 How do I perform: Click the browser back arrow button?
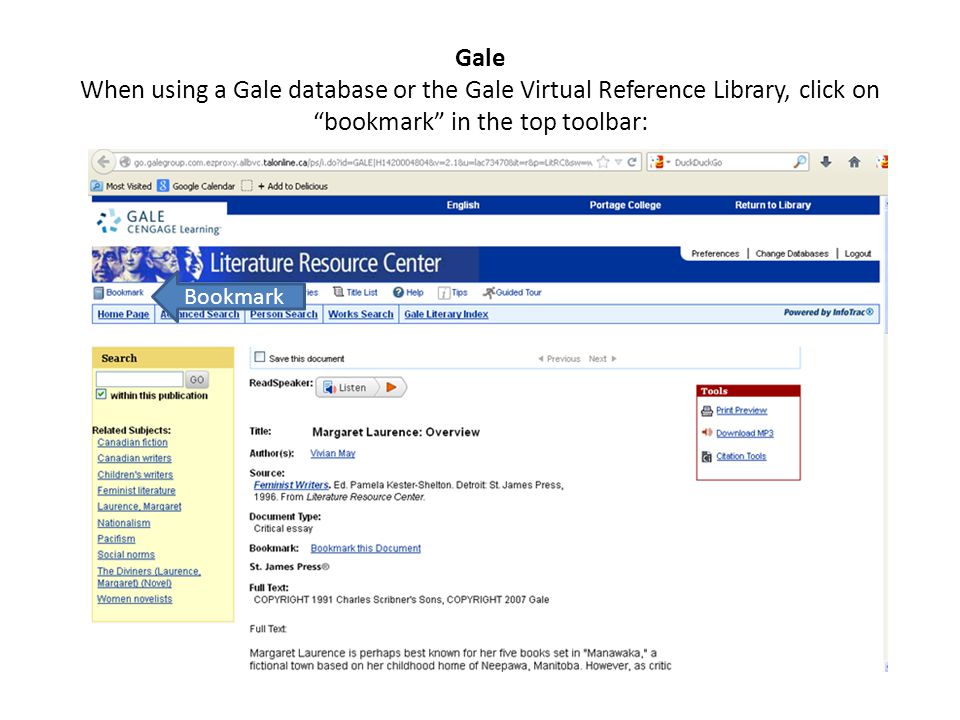(x=103, y=162)
